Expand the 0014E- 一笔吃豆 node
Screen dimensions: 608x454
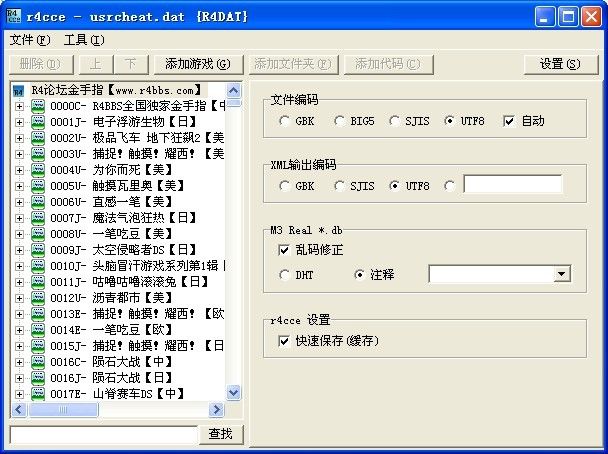(19, 330)
